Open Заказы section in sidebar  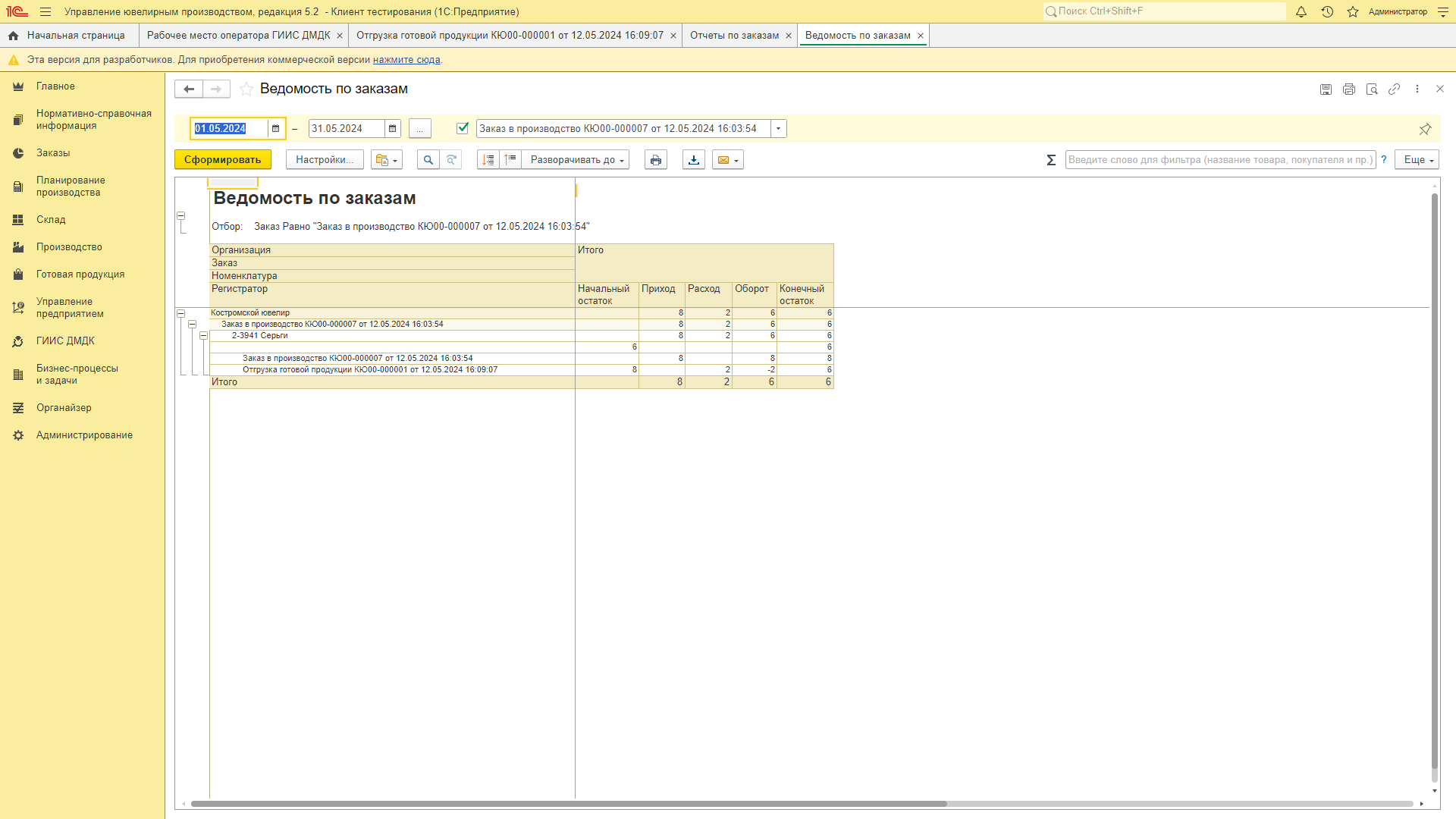coord(82,153)
